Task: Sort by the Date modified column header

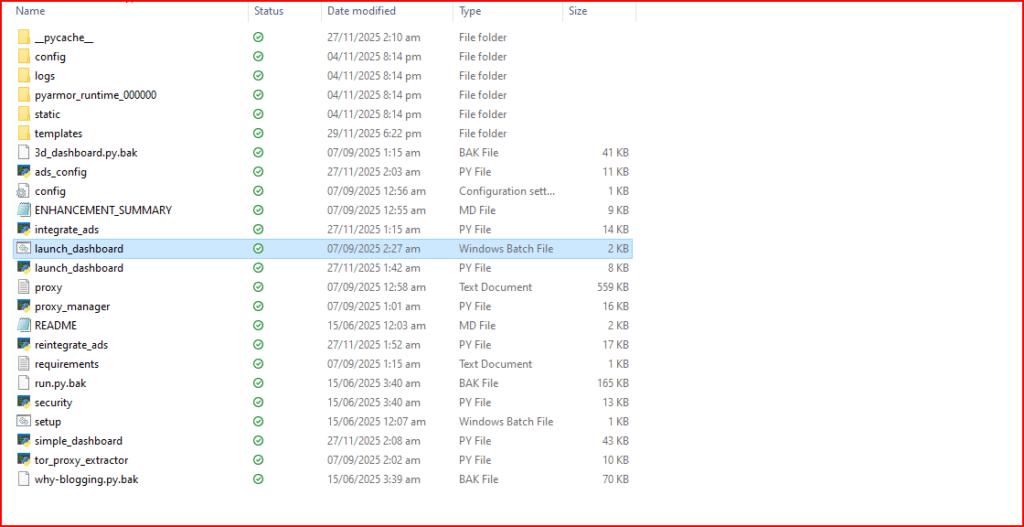Action: [x=361, y=11]
